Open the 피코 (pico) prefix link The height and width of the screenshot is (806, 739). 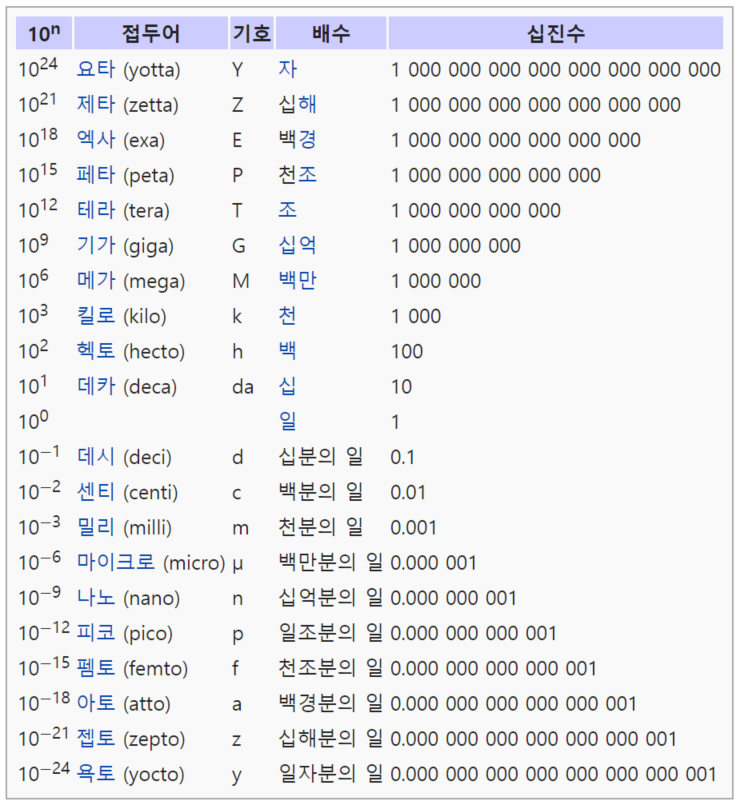coord(96,633)
